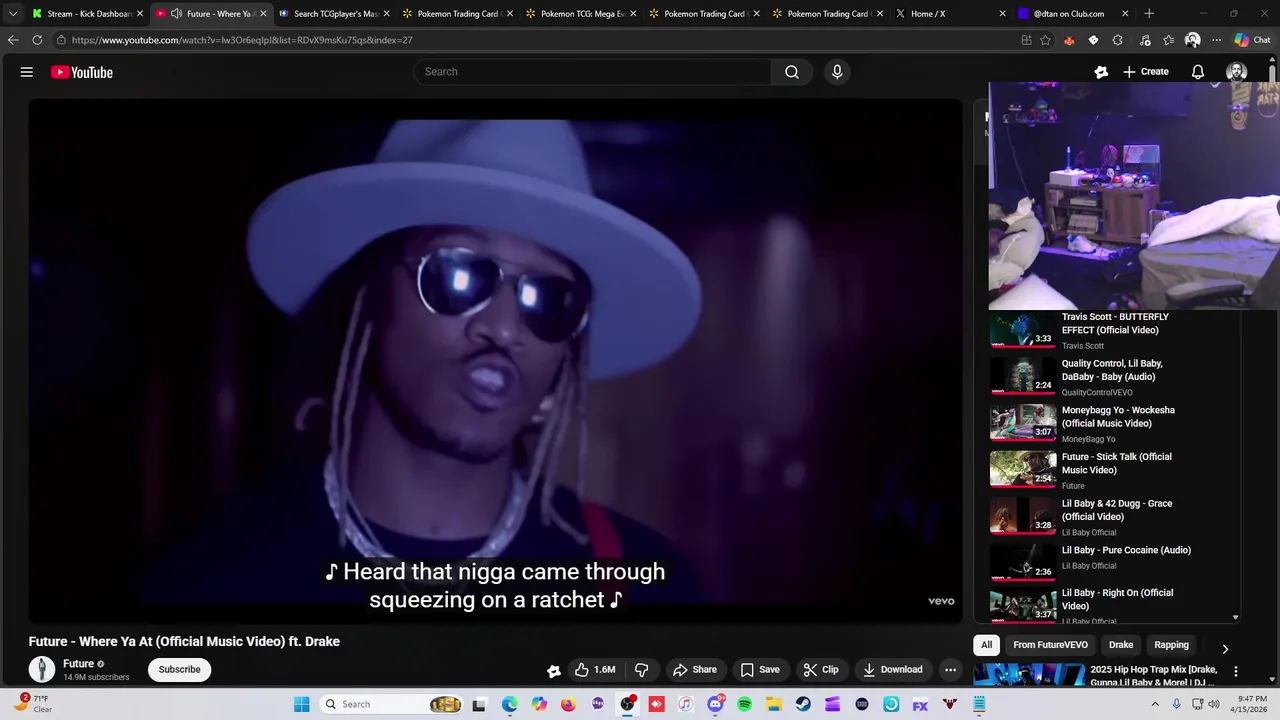Viewport: 1280px width, 720px height.
Task: Click the Future channel name link
Action: pyautogui.click(x=78, y=663)
